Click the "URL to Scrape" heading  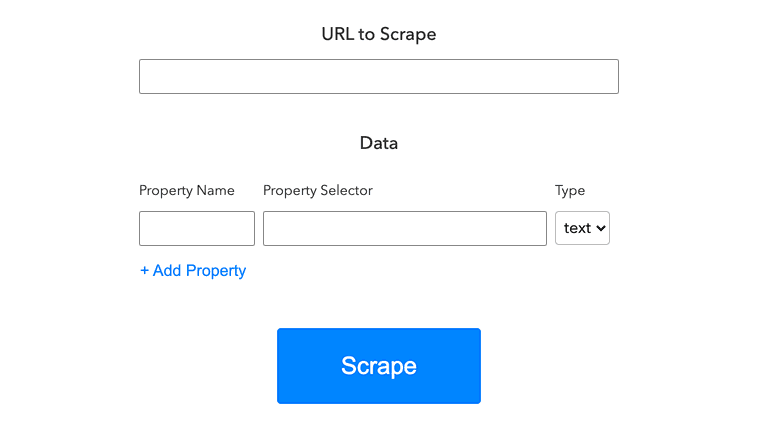pos(378,34)
